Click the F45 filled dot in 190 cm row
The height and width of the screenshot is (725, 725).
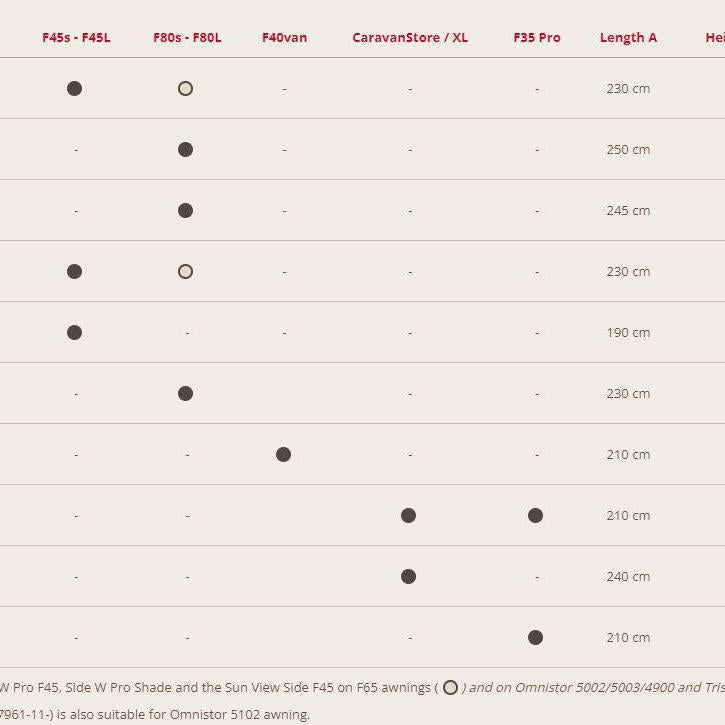[x=74, y=332]
